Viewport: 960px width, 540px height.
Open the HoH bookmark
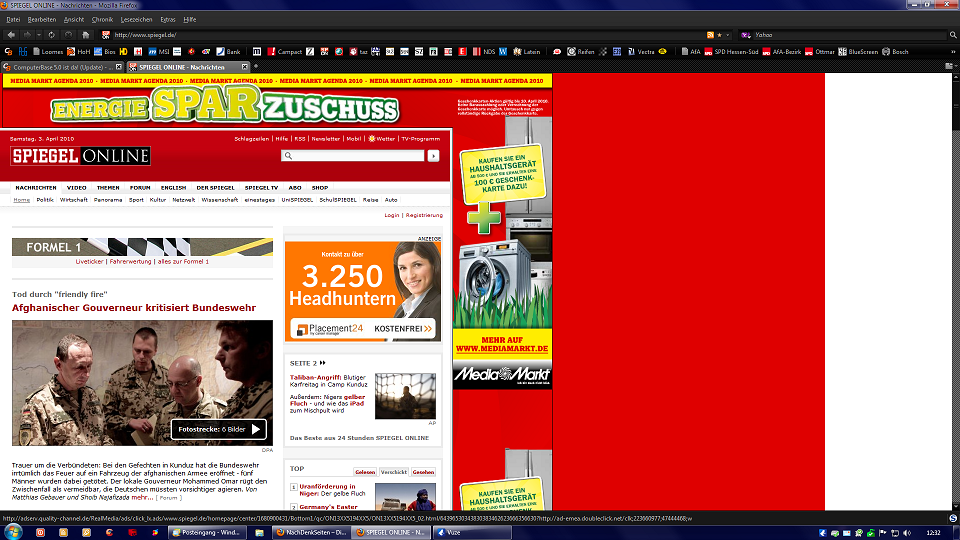pos(78,52)
